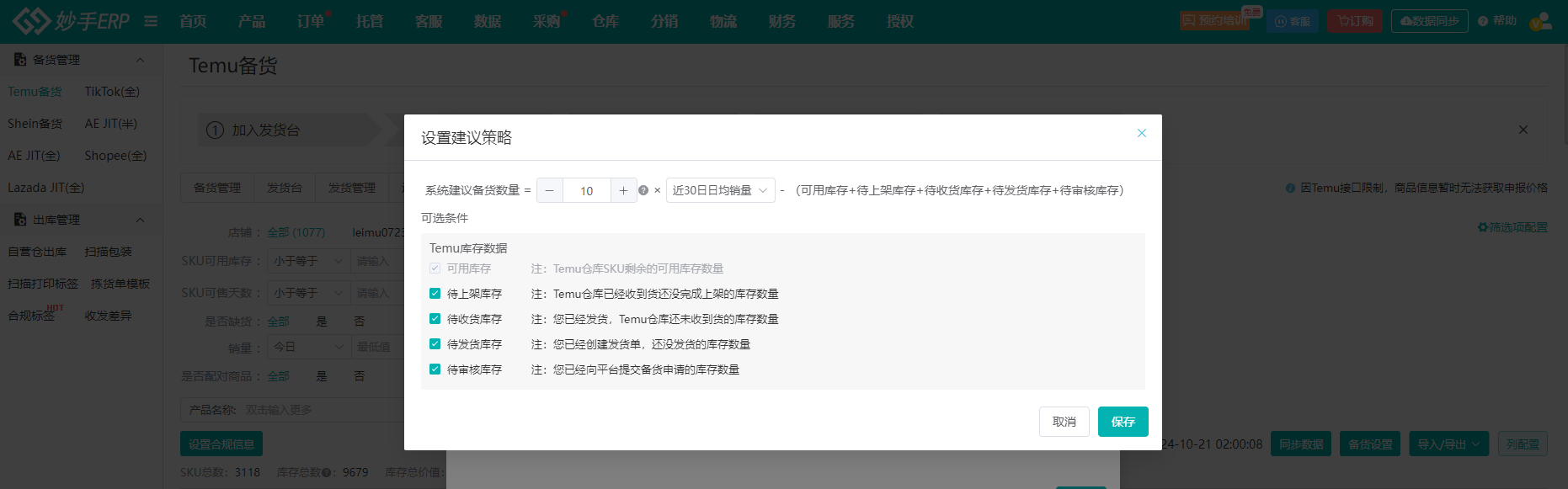The width and height of the screenshot is (1568, 489).
Task: Click the 数据同步 cloud button
Action: [x=1429, y=21]
